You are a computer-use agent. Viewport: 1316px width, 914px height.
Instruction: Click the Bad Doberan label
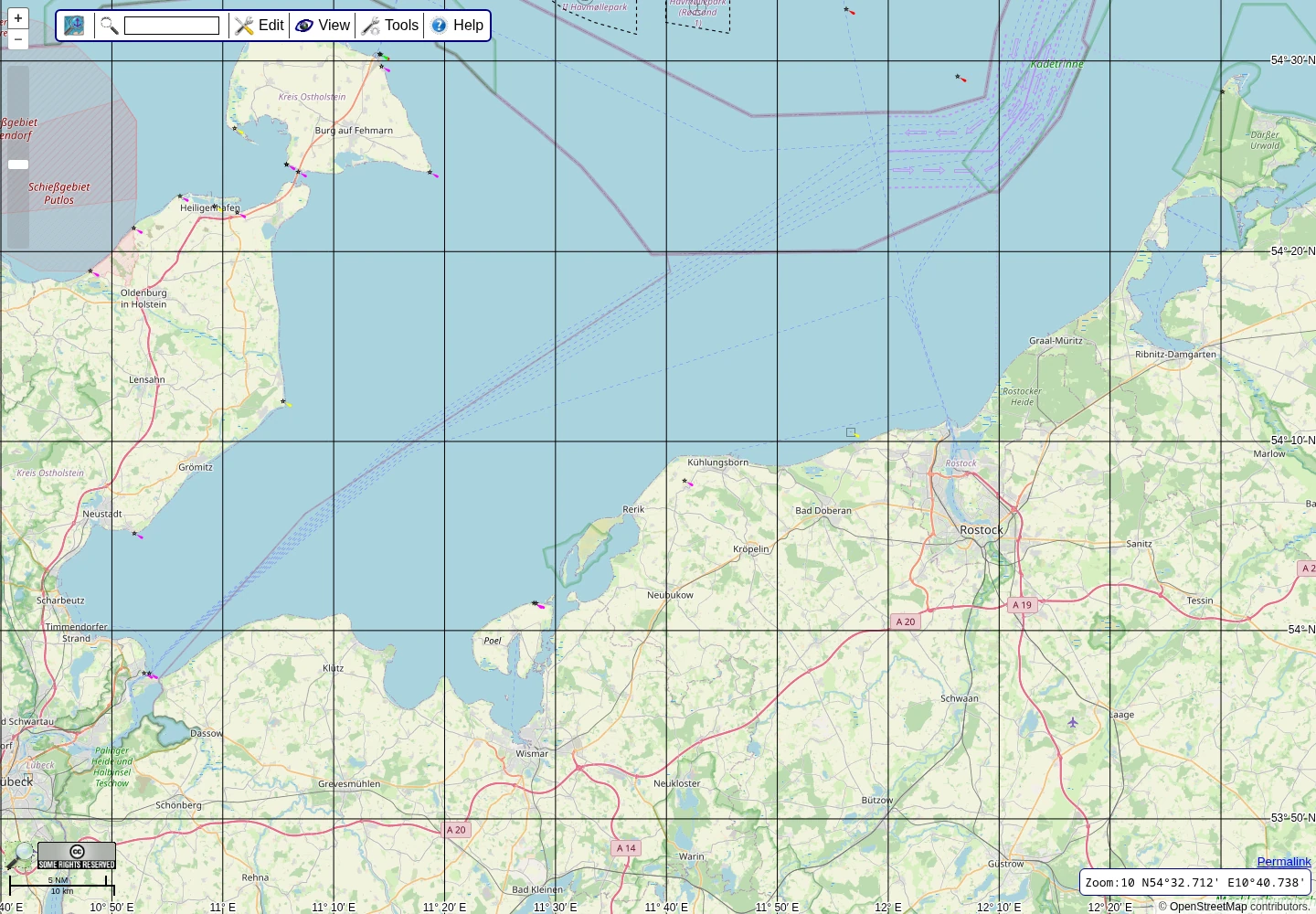pos(823,511)
